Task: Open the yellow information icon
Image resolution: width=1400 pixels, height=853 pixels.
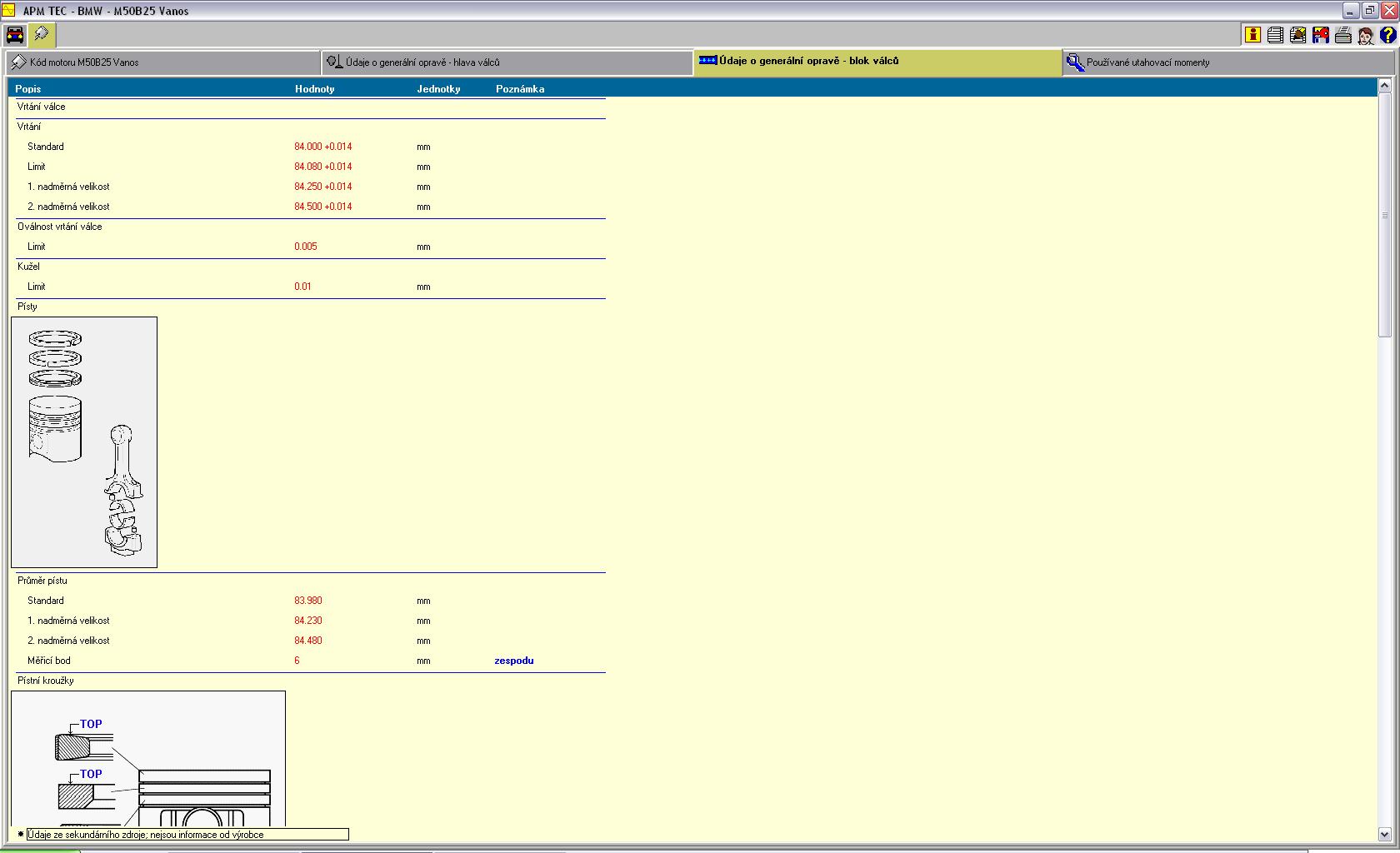Action: tap(1252, 34)
